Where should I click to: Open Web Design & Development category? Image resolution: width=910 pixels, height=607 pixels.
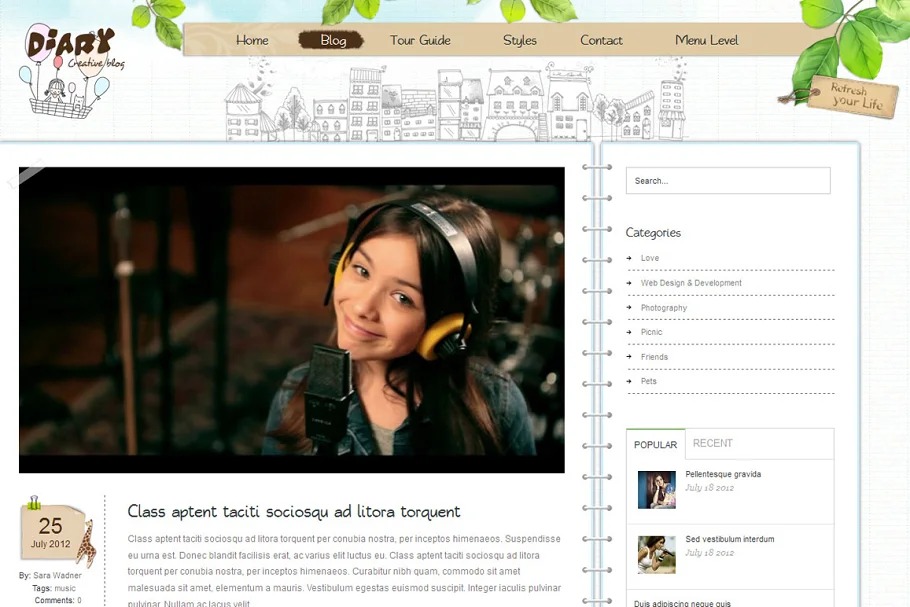click(x=691, y=283)
